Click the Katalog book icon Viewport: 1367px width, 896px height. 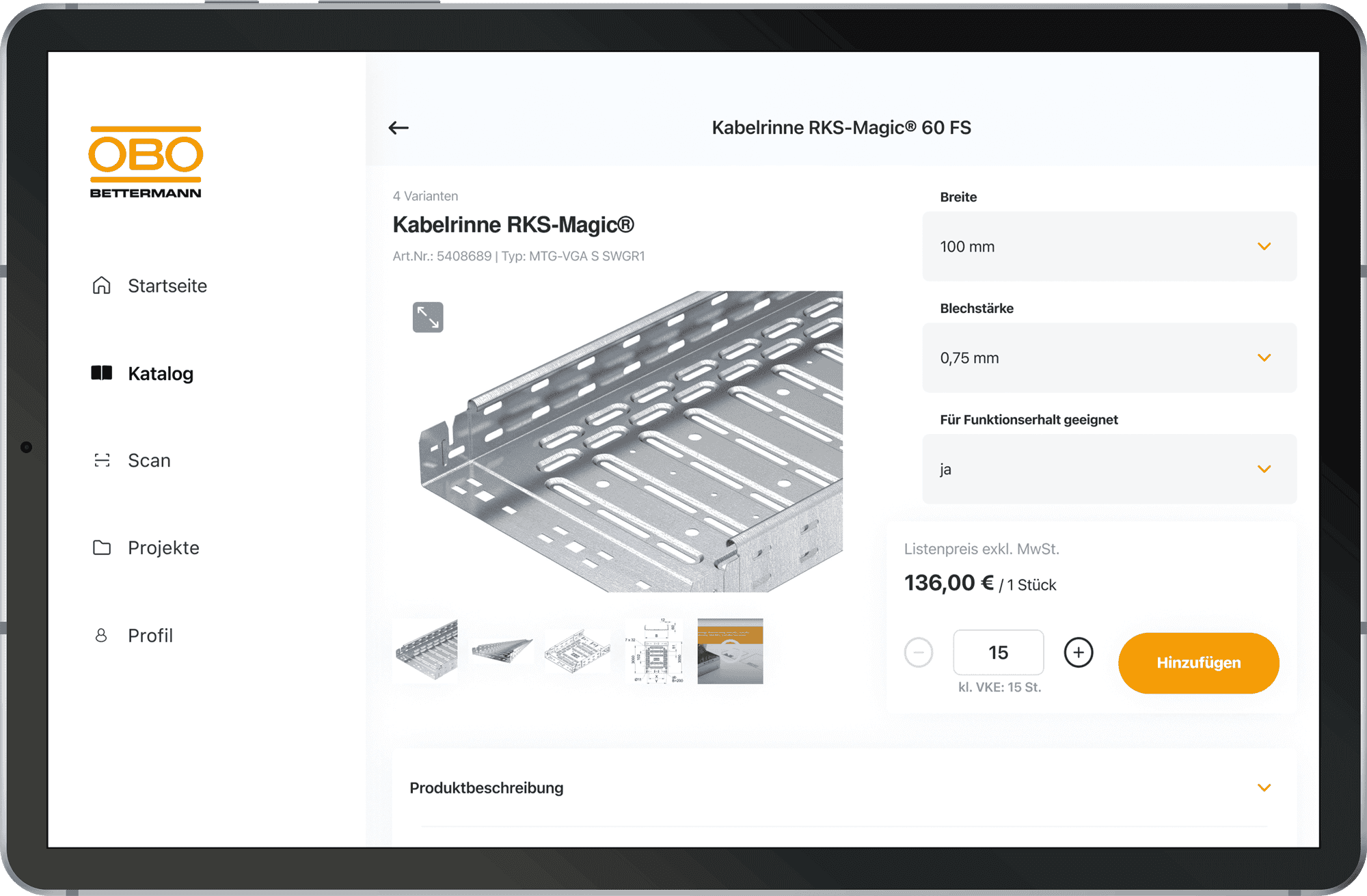(102, 373)
